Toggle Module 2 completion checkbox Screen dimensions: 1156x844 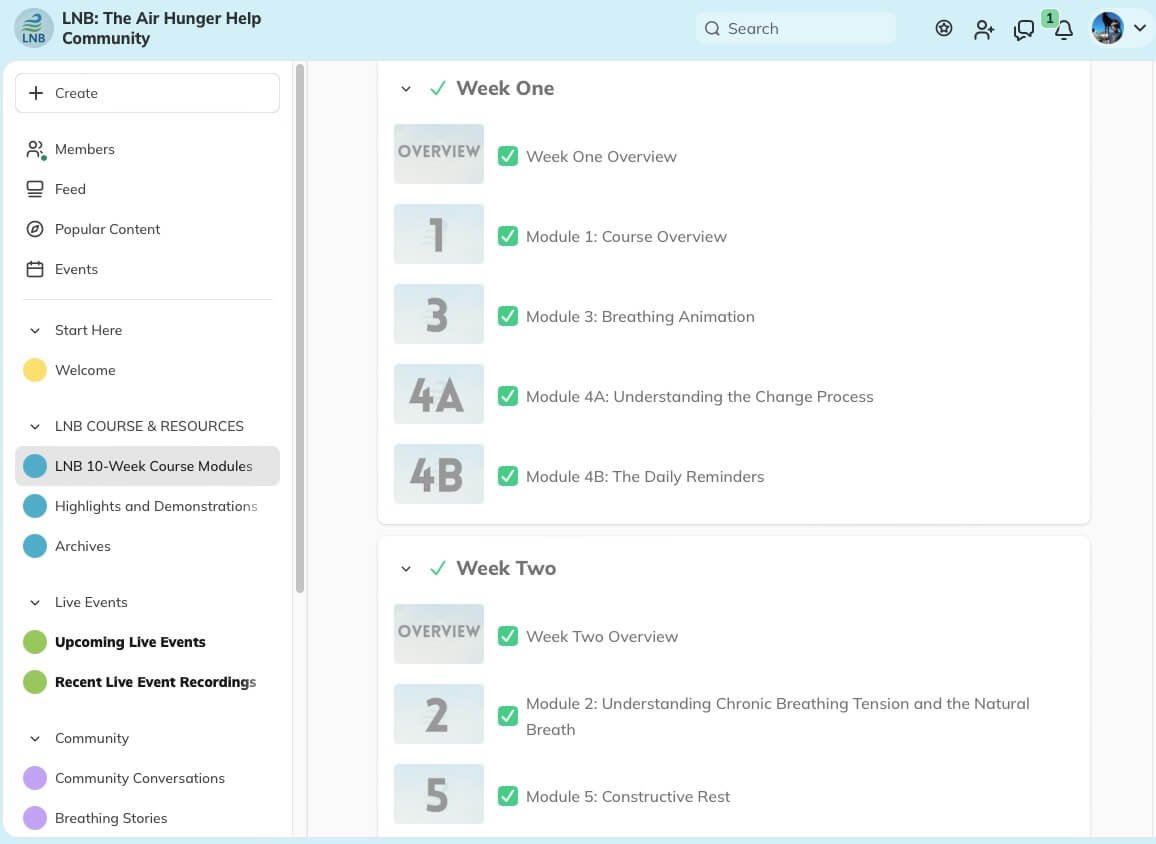click(x=507, y=716)
